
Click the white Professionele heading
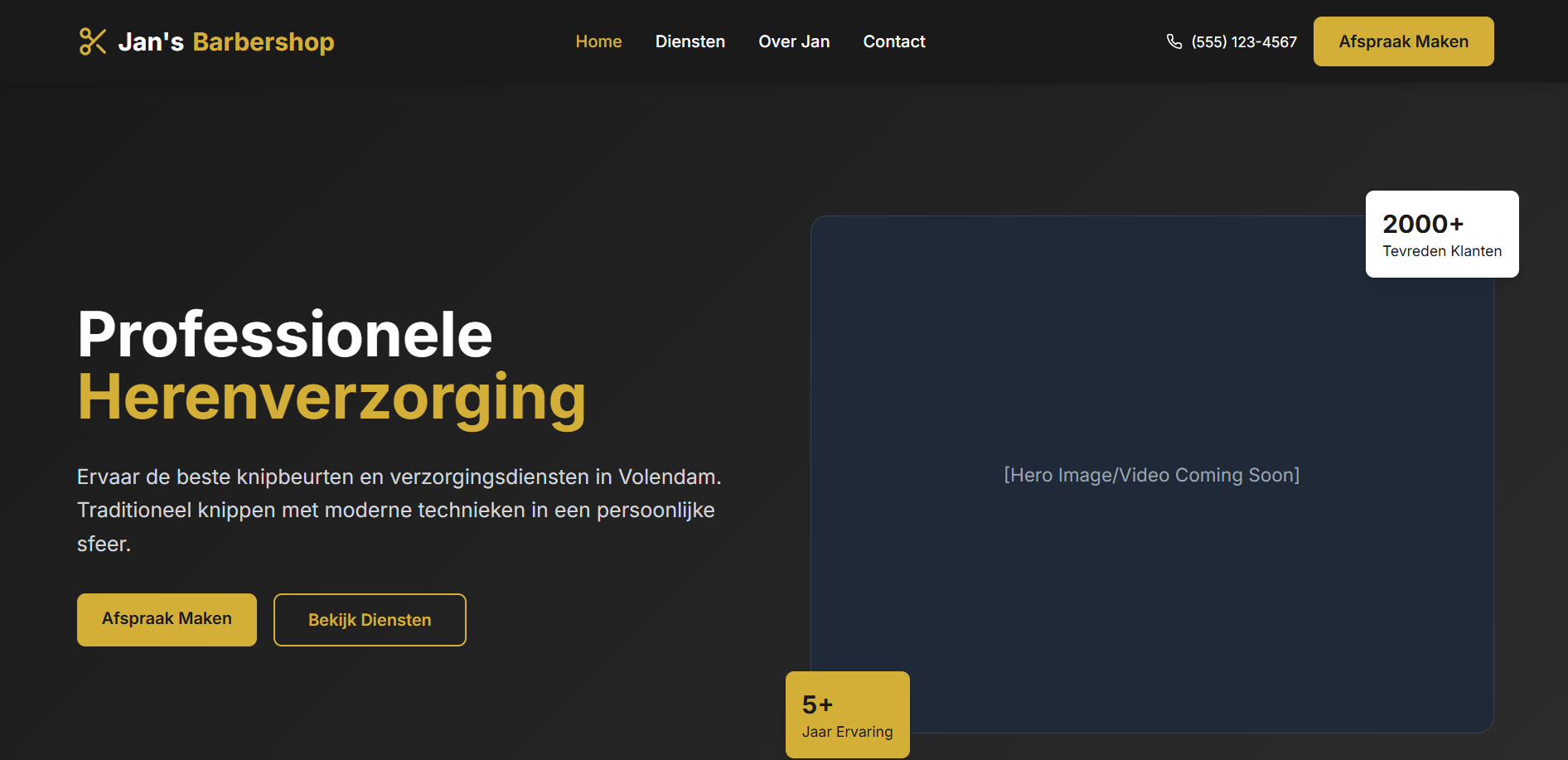(x=285, y=334)
